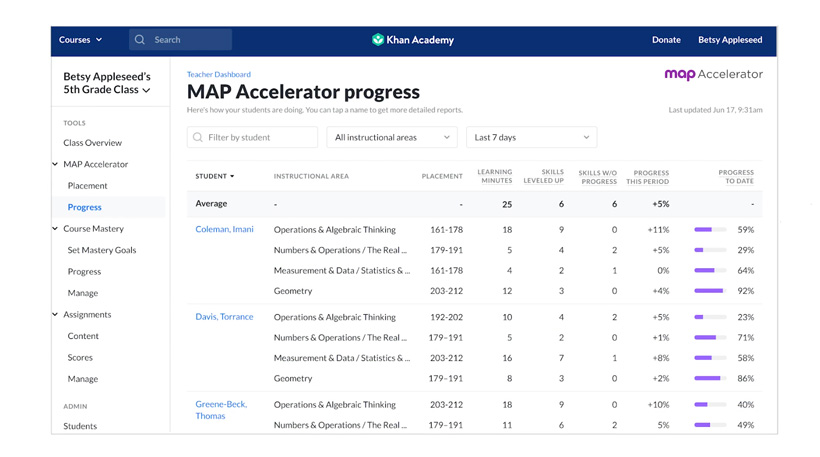Collapse the Course Mastery section chevron
Screen dimensions: 820x457
pos(55,228)
